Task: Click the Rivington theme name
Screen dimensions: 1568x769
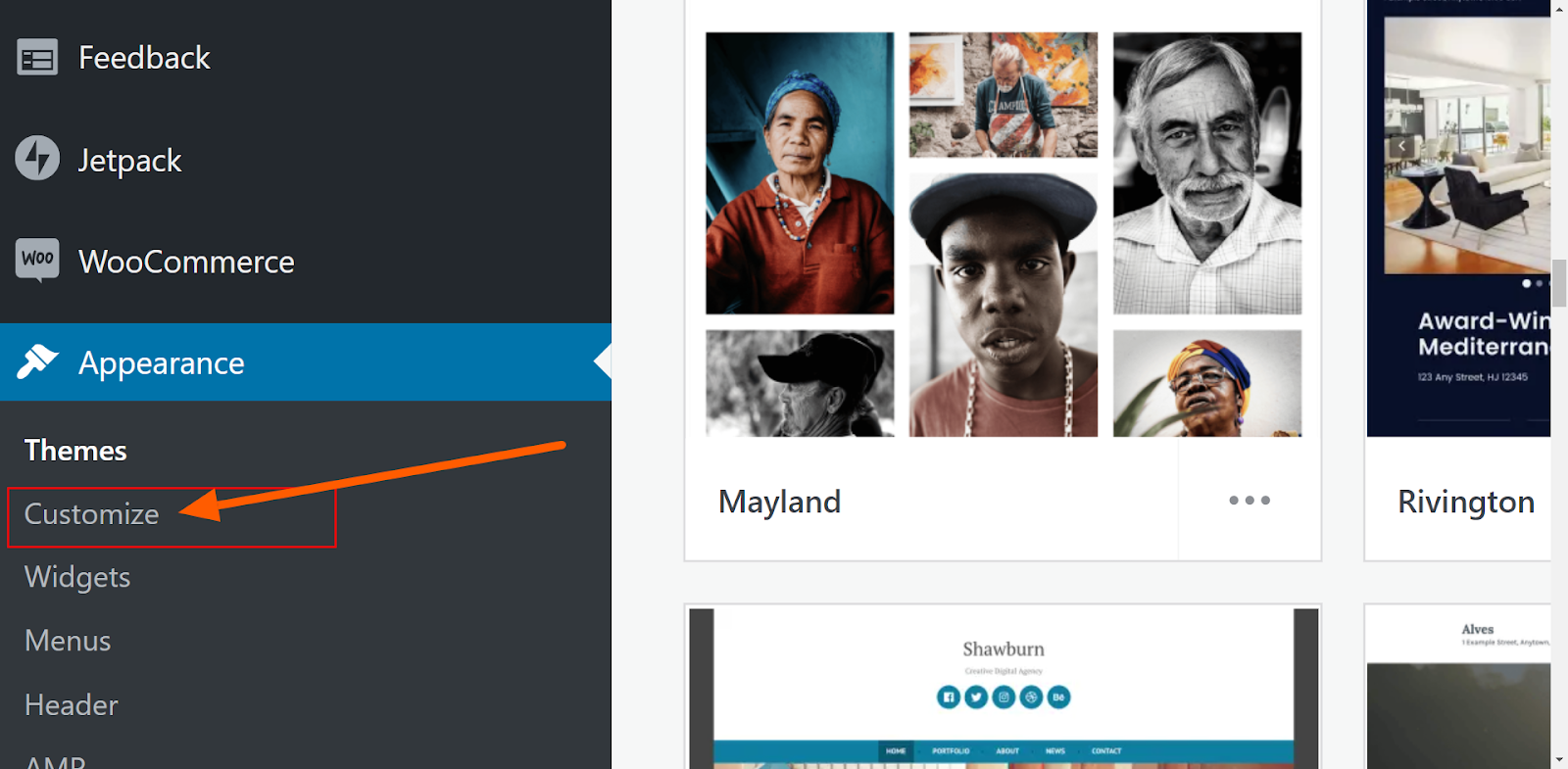Action: (1466, 502)
